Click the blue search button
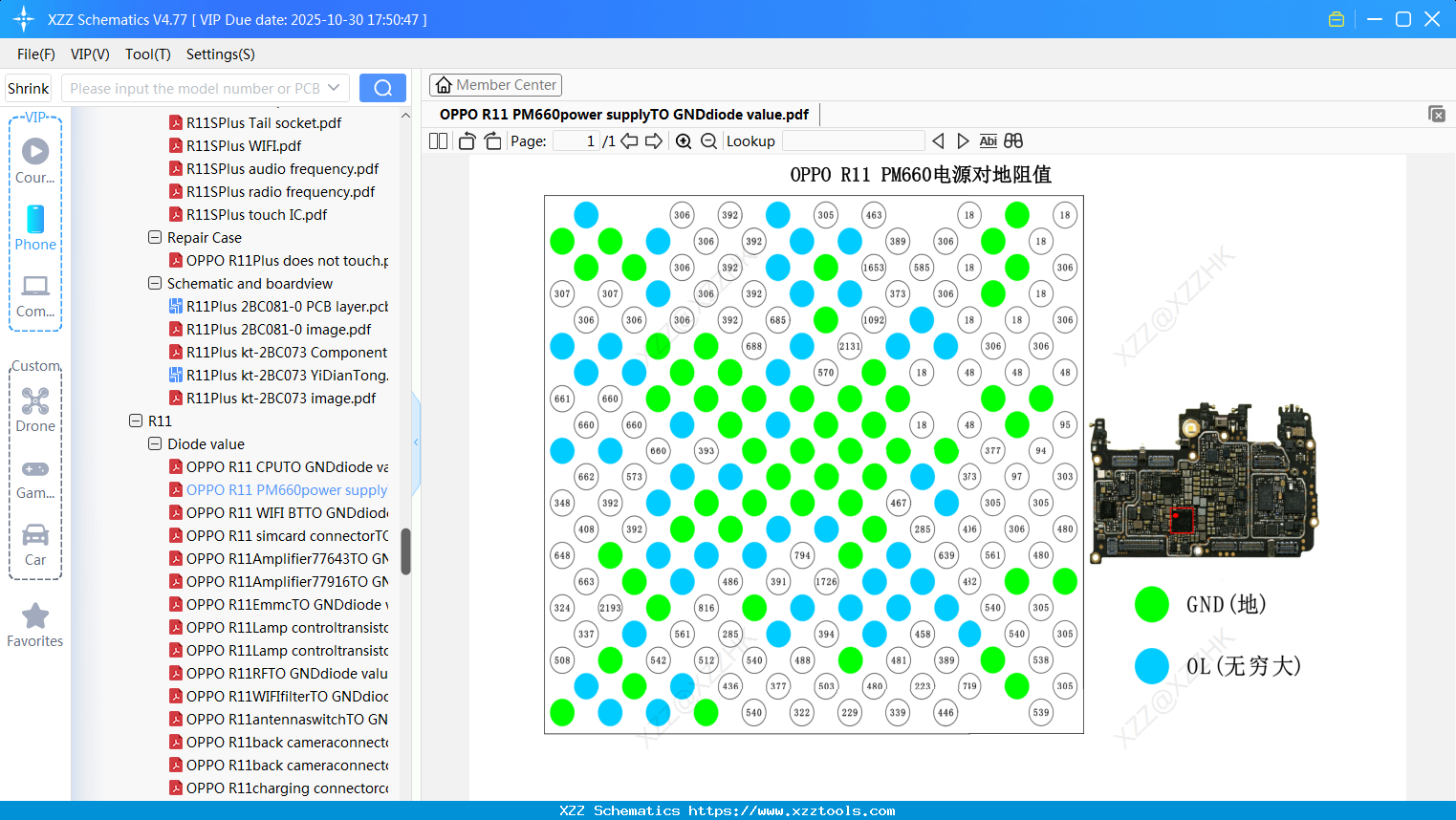 (382, 88)
